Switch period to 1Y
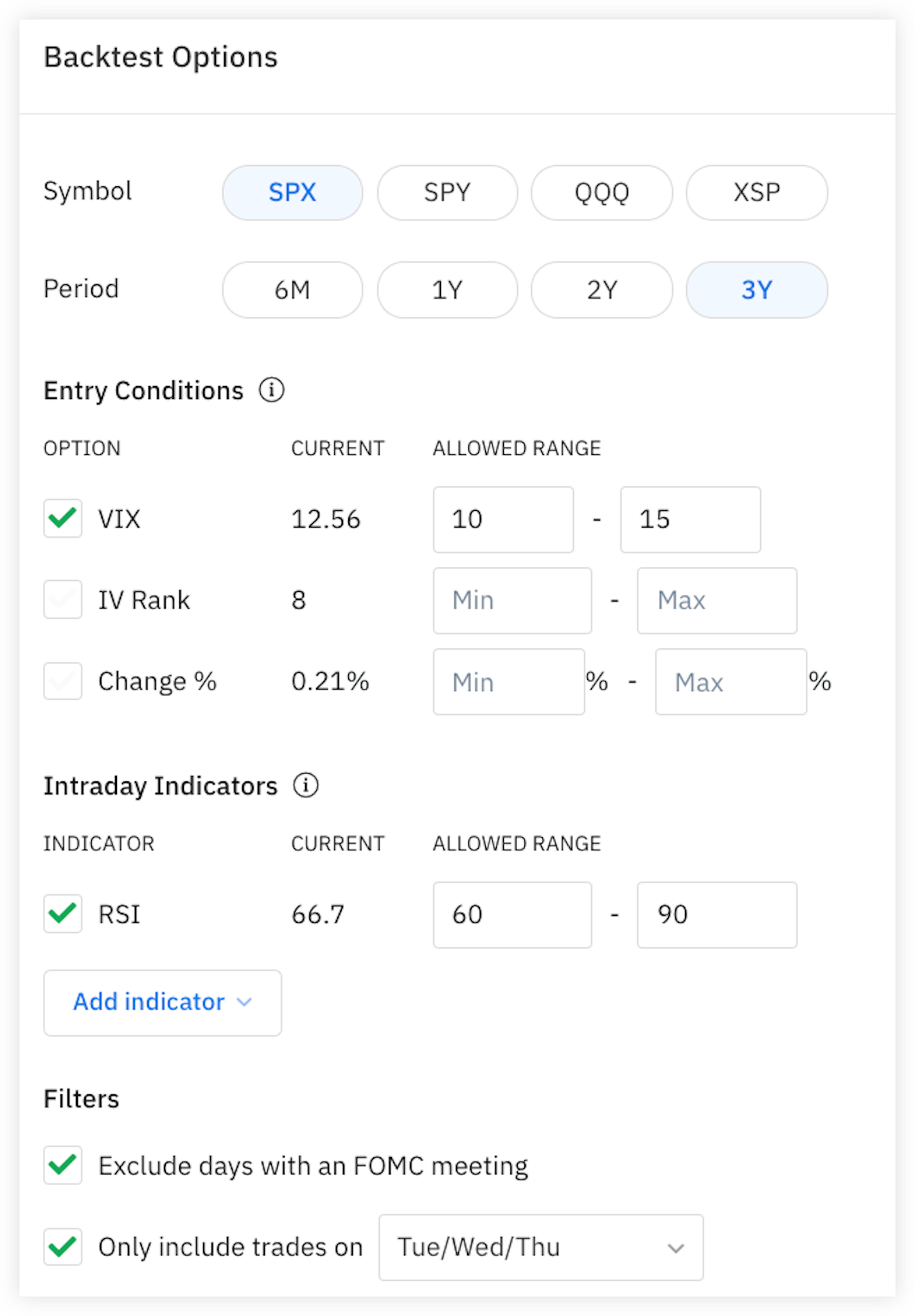This screenshot has width=915, height=1316. 447,290
